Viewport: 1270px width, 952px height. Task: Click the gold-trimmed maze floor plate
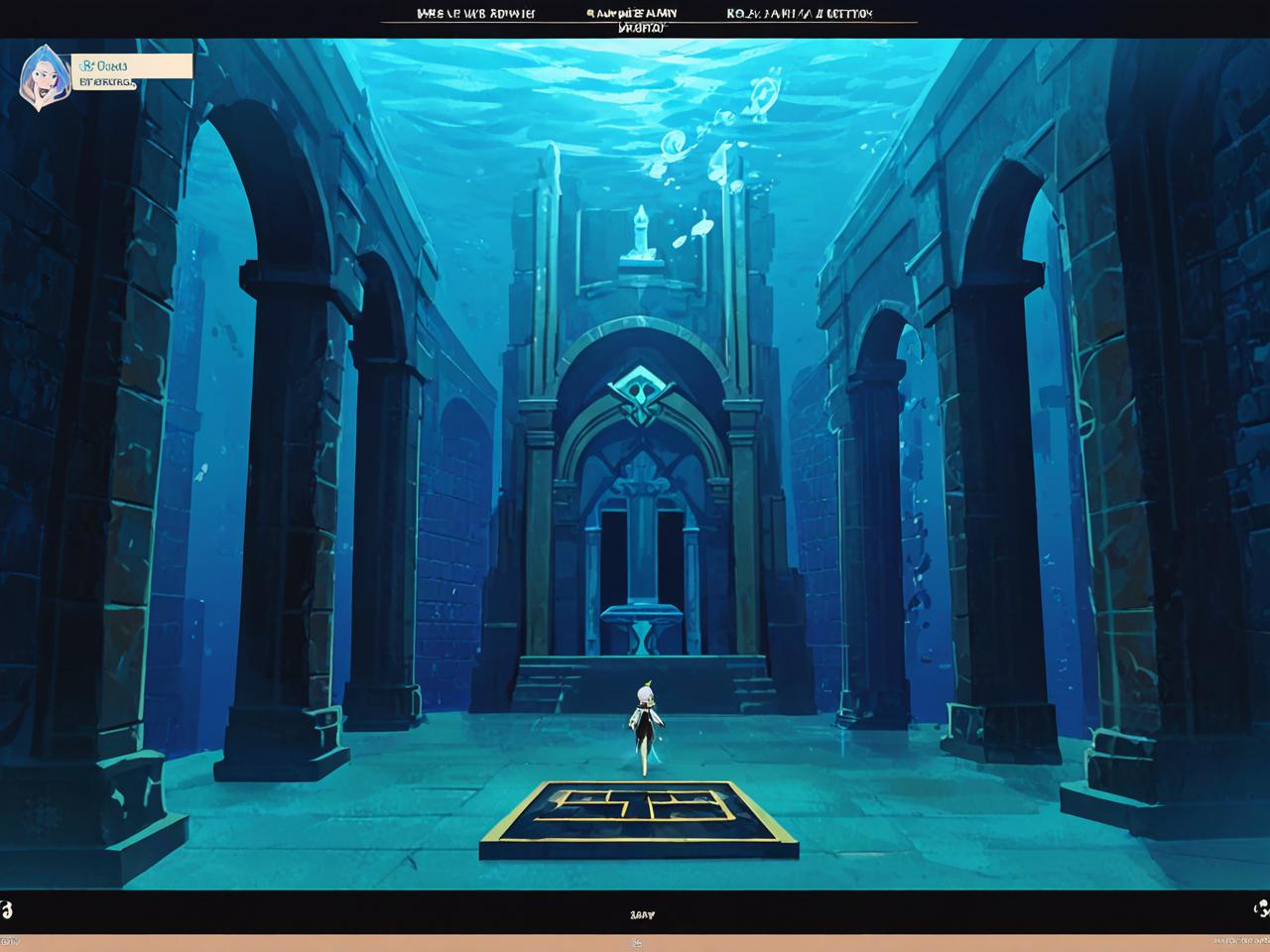coord(639,818)
